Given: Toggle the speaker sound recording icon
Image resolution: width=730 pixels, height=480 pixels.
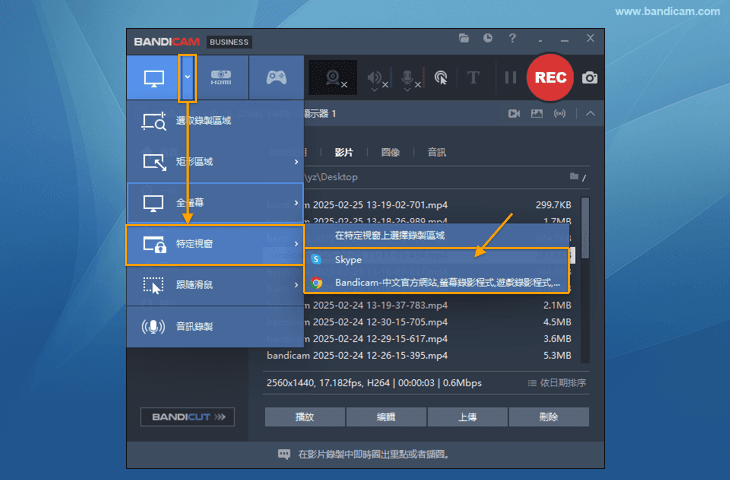Looking at the screenshot, I should [x=376, y=78].
